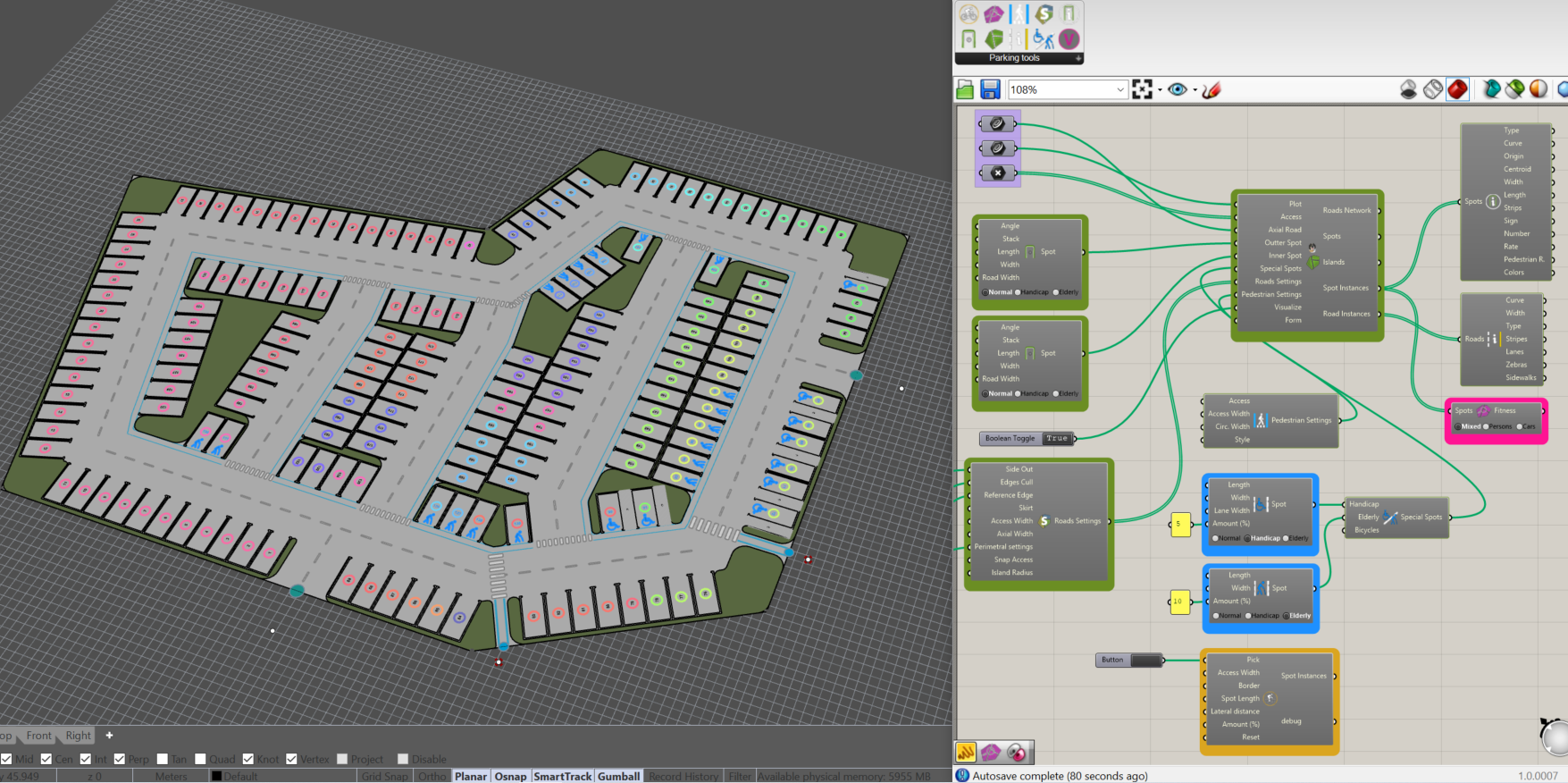The image size is (1568, 783).
Task: Expand the named views eye dropdown arrow
Action: coord(1195,90)
